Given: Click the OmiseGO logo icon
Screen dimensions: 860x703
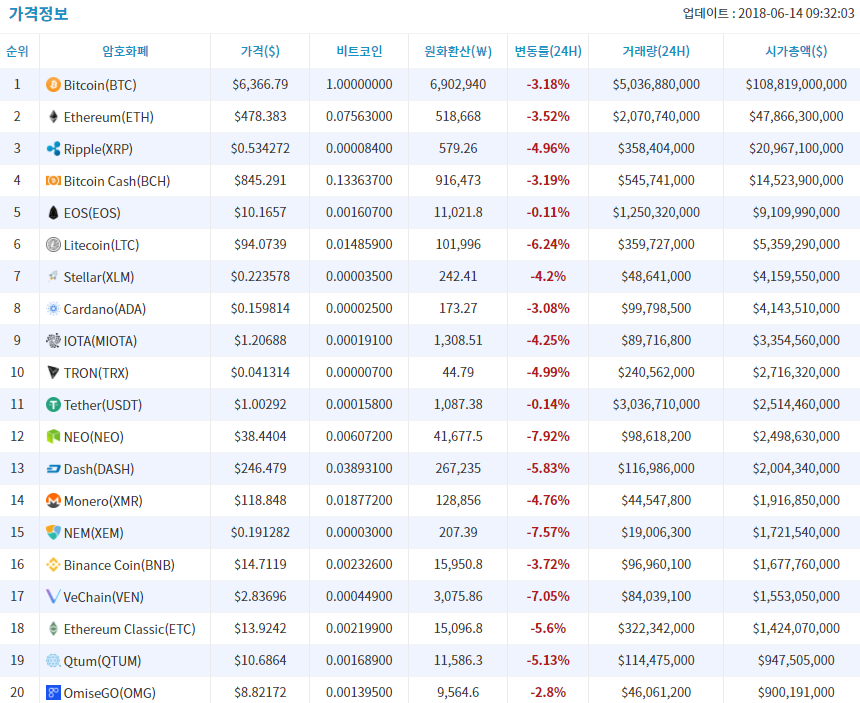Looking at the screenshot, I should pyautogui.click(x=53, y=693).
